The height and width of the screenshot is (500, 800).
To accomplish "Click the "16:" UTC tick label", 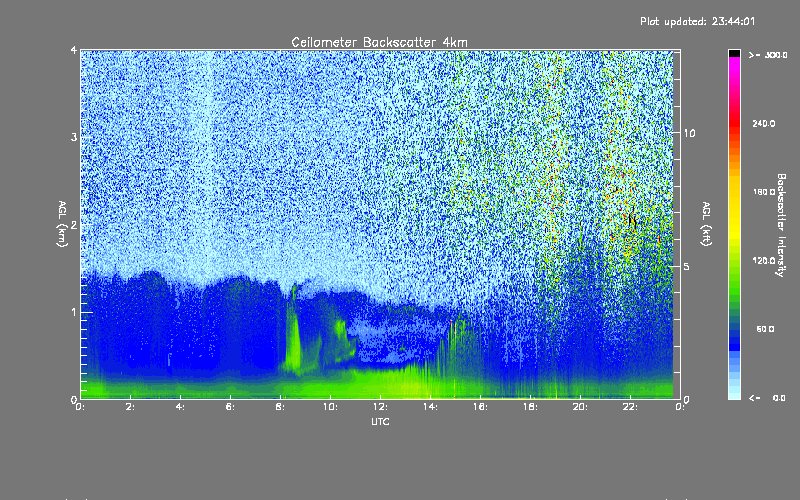I will tap(480, 407).
